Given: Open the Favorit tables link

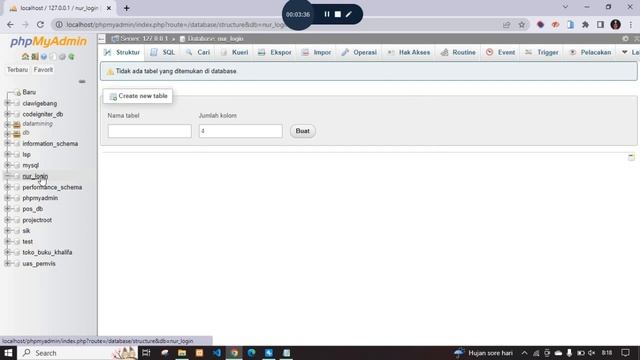Looking at the screenshot, I should (x=43, y=70).
